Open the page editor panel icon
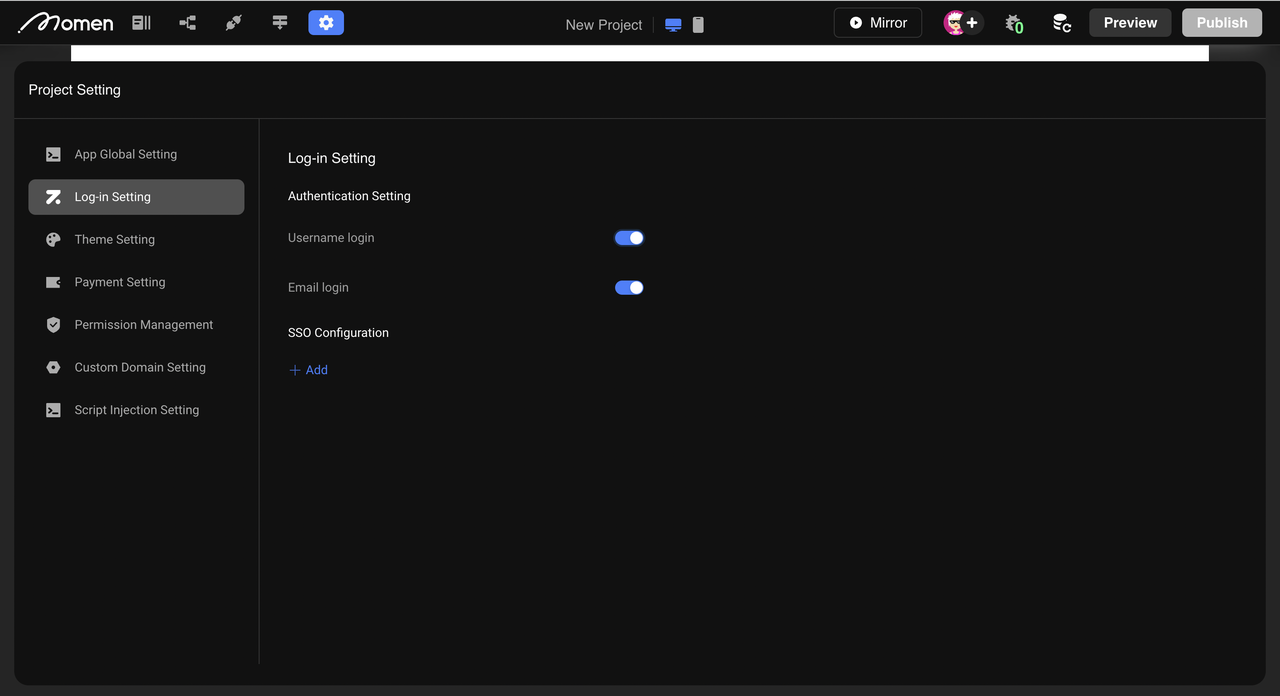This screenshot has height=696, width=1280. (141, 22)
